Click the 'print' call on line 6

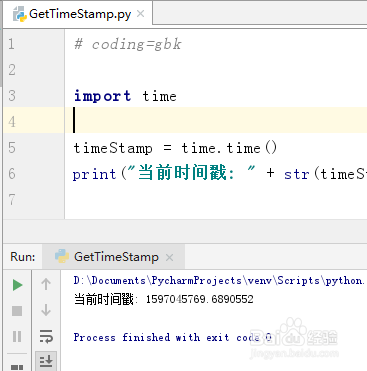click(x=94, y=174)
